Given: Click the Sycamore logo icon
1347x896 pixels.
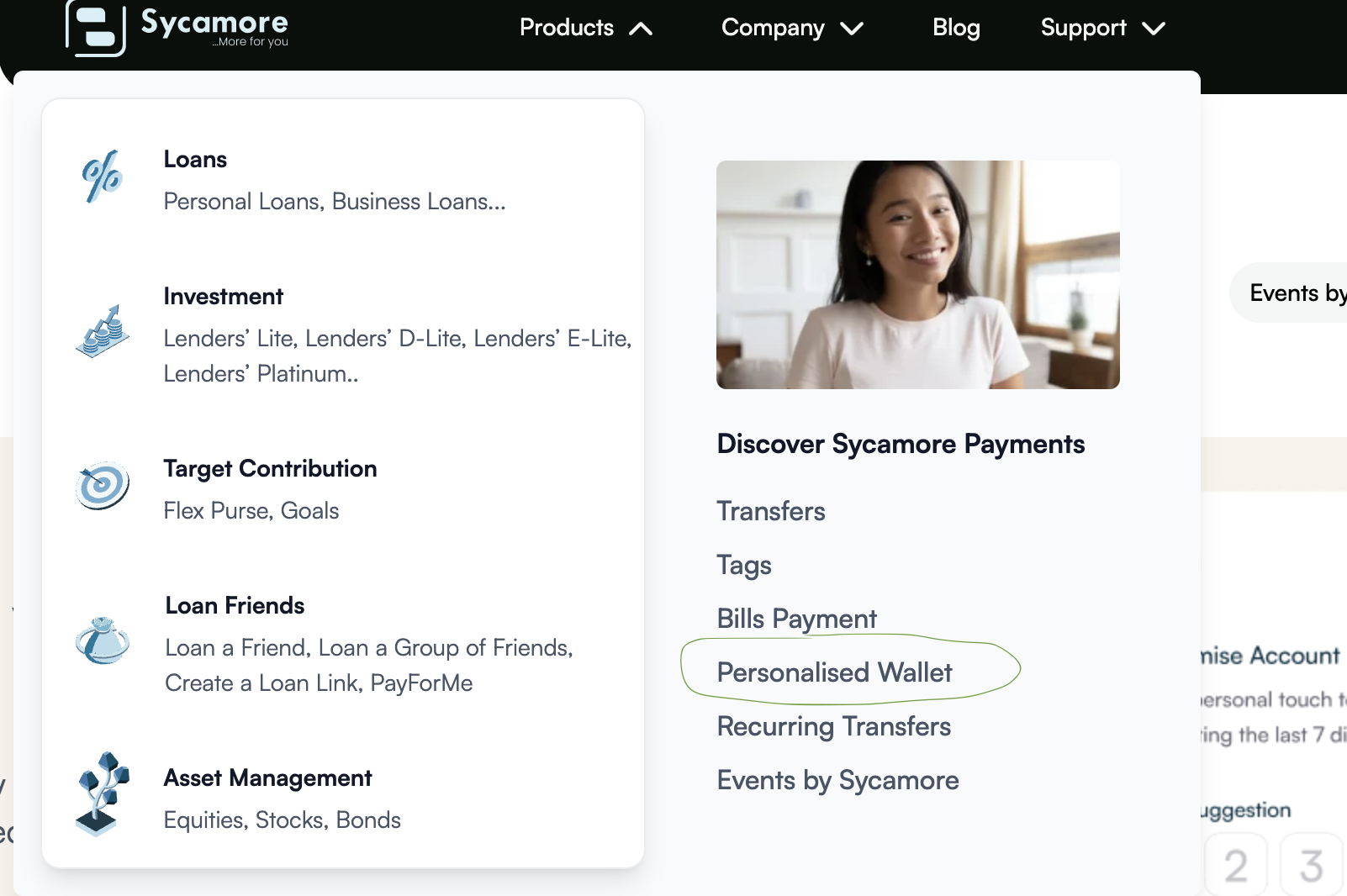Looking at the screenshot, I should pyautogui.click(x=95, y=28).
